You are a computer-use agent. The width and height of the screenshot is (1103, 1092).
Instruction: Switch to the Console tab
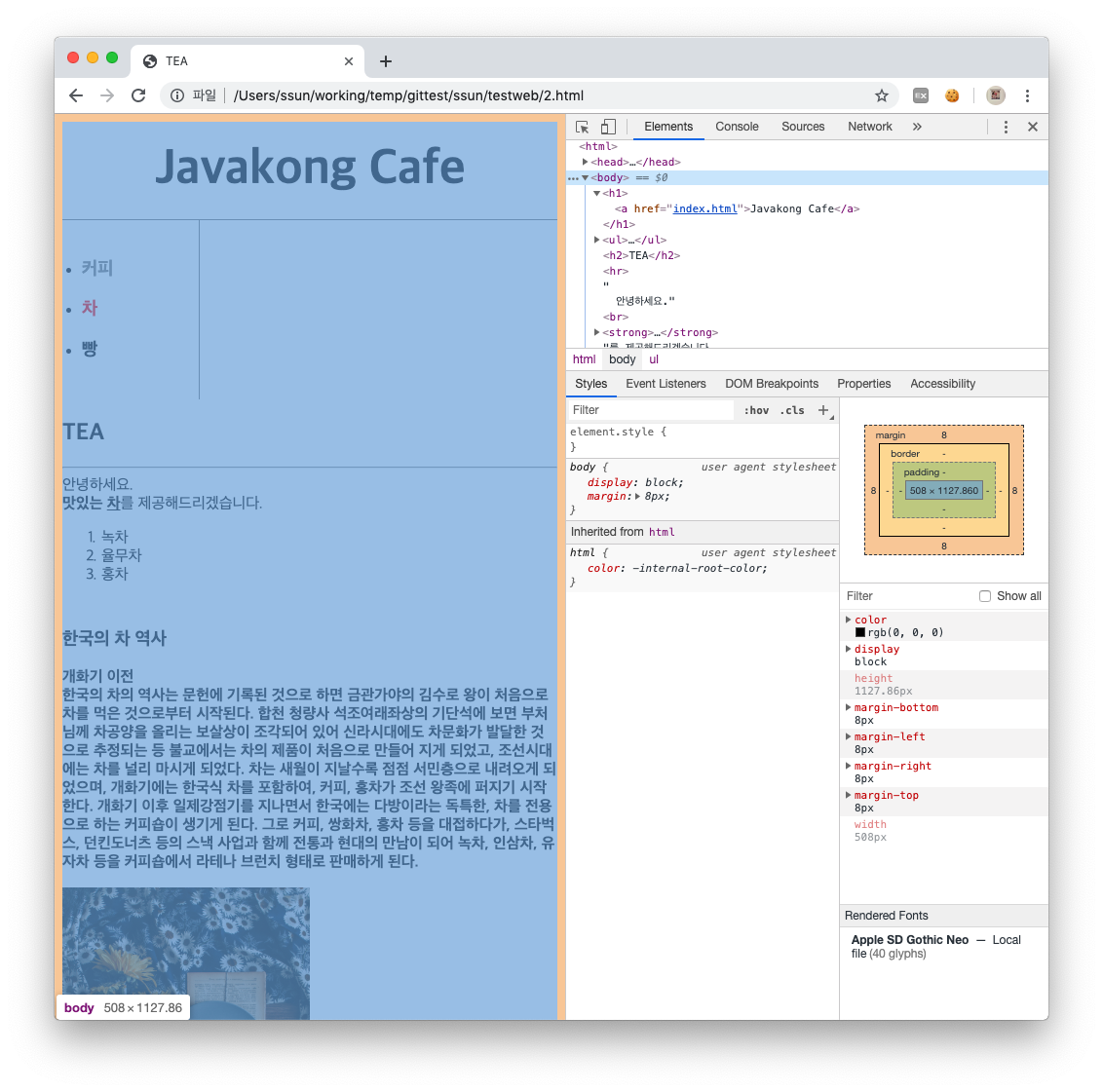(x=737, y=127)
